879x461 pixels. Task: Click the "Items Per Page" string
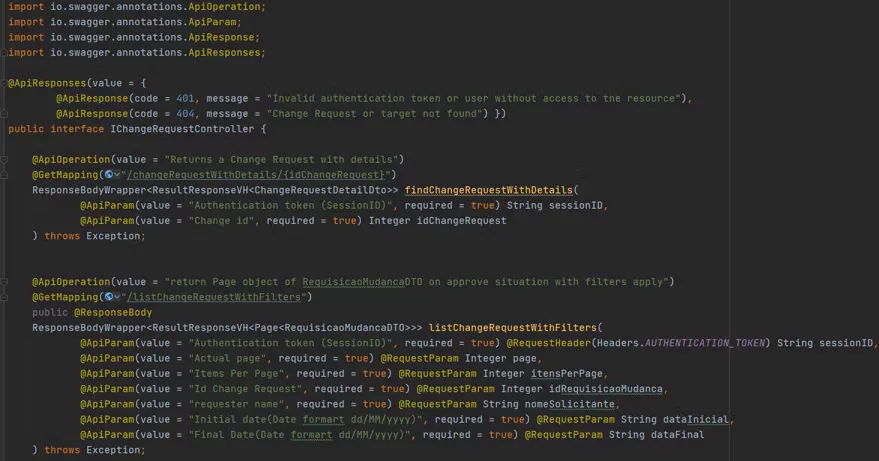pos(237,374)
